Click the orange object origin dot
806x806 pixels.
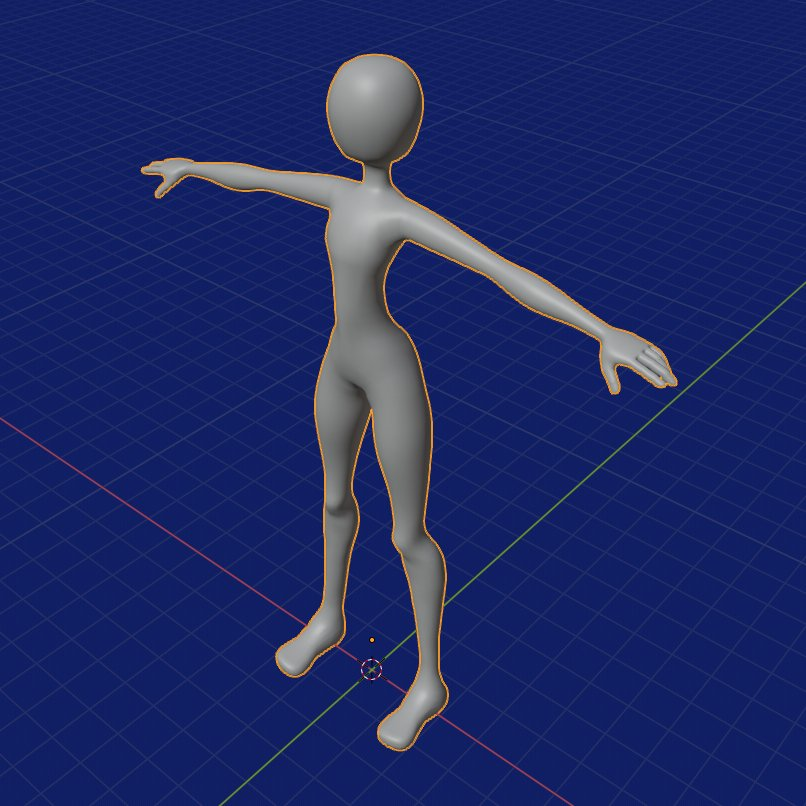pos(372,640)
